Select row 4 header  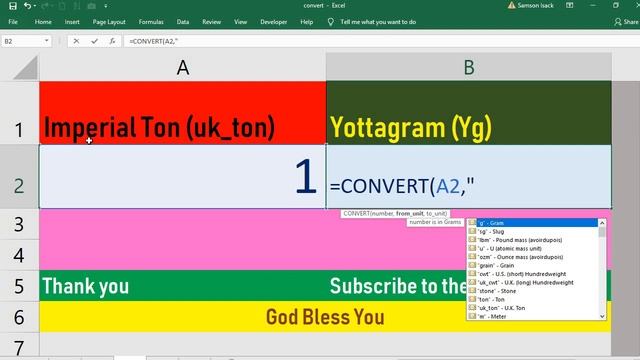click(19, 255)
